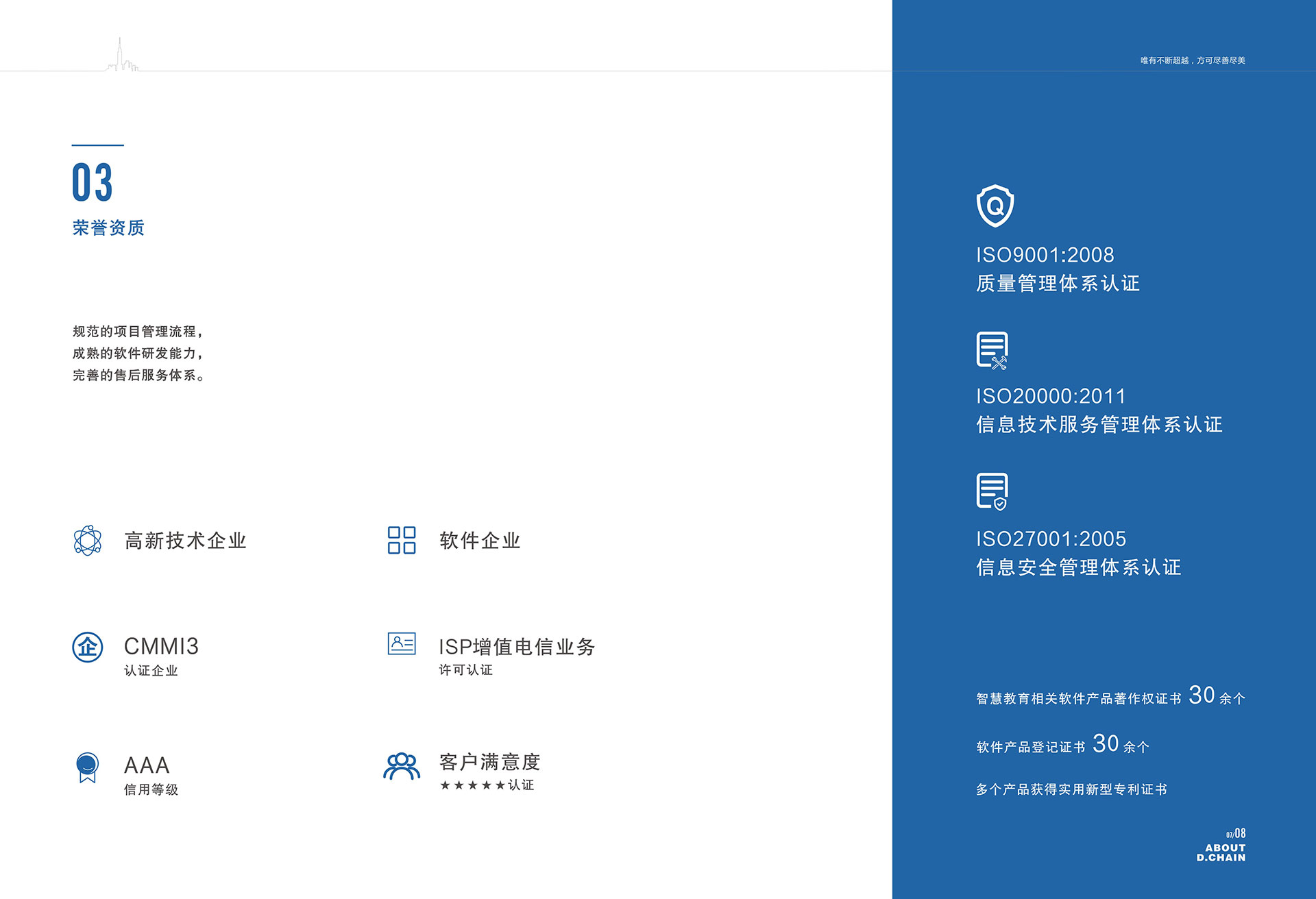Image resolution: width=1316 pixels, height=899 pixels.
Task: Click the atom icon beside 高新技术企业
Action: (x=87, y=541)
